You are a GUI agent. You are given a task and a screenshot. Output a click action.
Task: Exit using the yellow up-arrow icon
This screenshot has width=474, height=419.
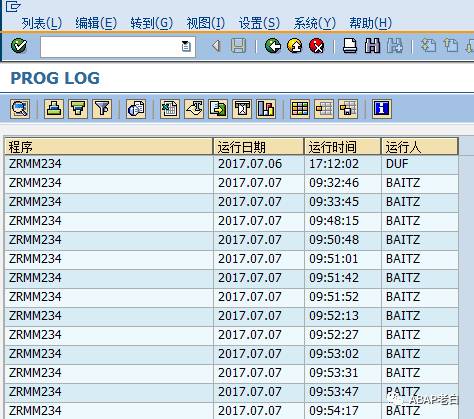coord(295,46)
